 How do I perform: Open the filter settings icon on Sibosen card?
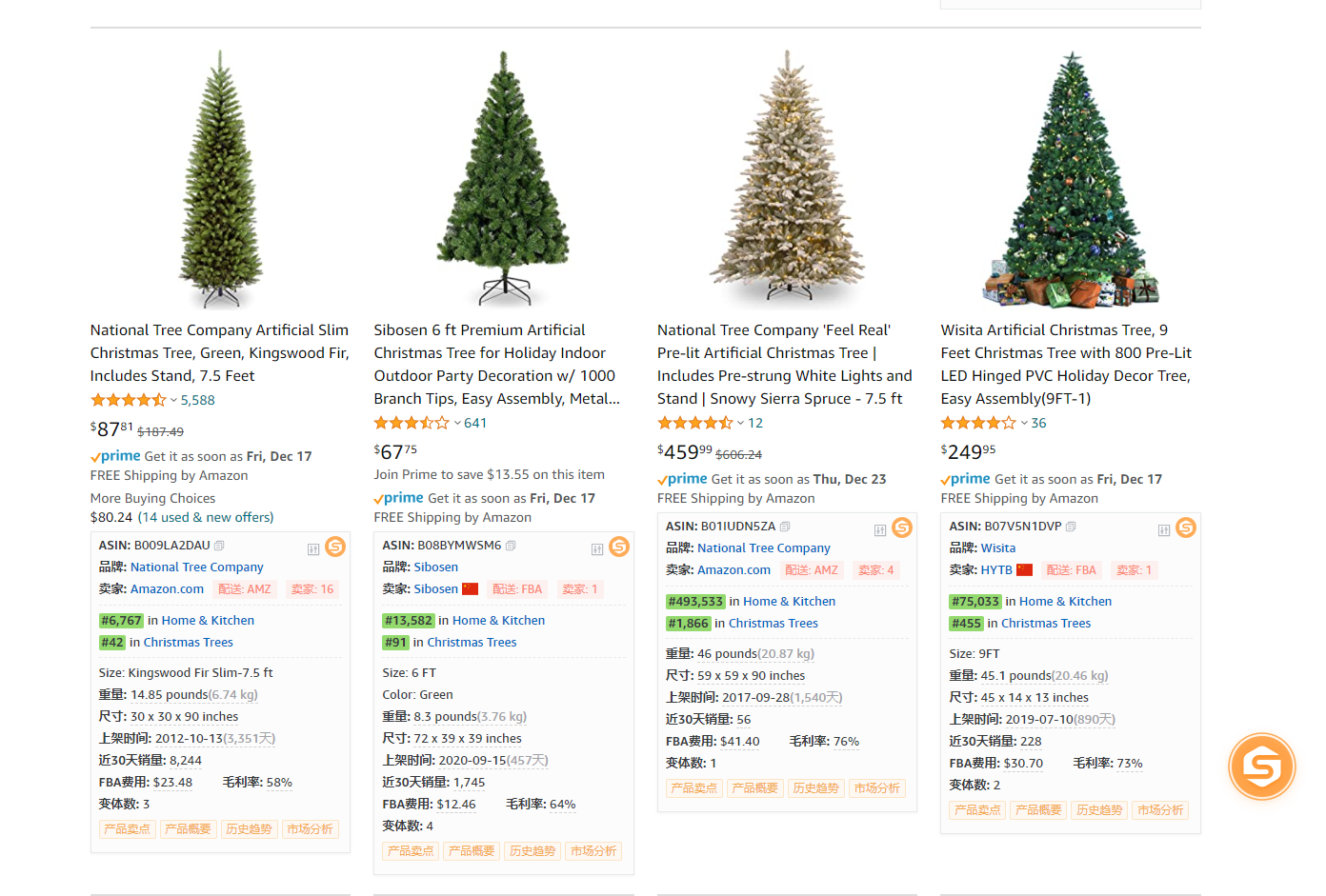point(596,549)
